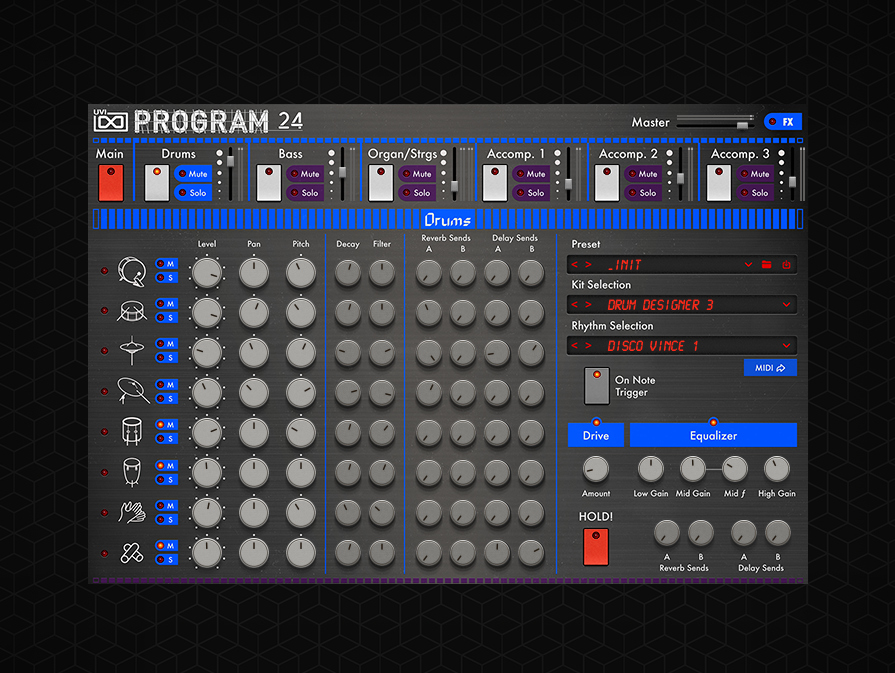Screen dimensions: 895x673
Task: Click the DRUM DESIGNER 3 kit display
Action: (660, 305)
